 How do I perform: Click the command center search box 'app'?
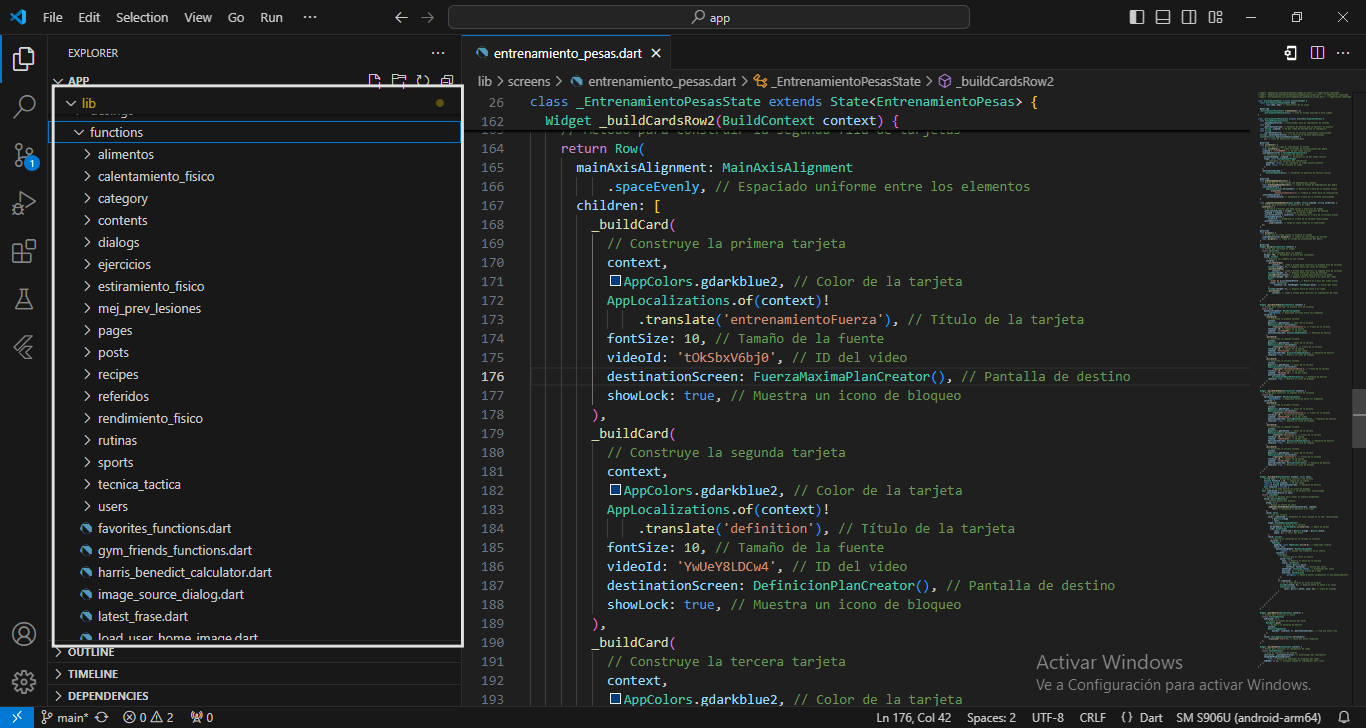pyautogui.click(x=709, y=17)
